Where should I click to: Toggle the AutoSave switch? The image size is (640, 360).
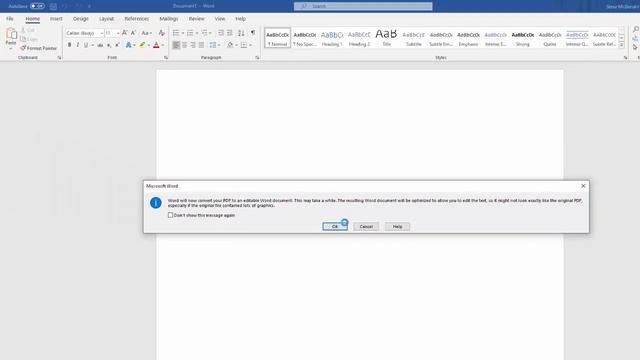37,6
